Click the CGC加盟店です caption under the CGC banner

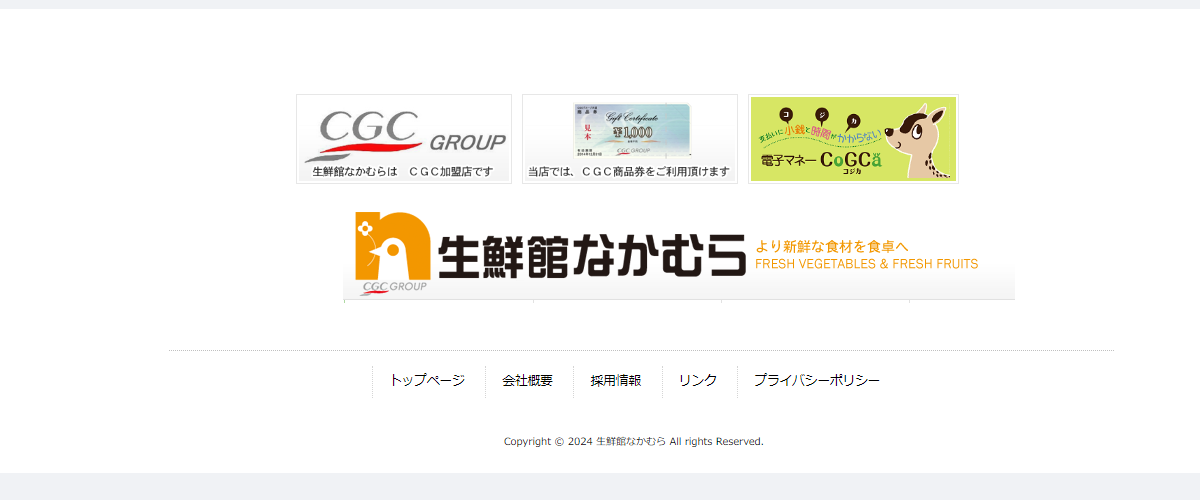pos(403,172)
